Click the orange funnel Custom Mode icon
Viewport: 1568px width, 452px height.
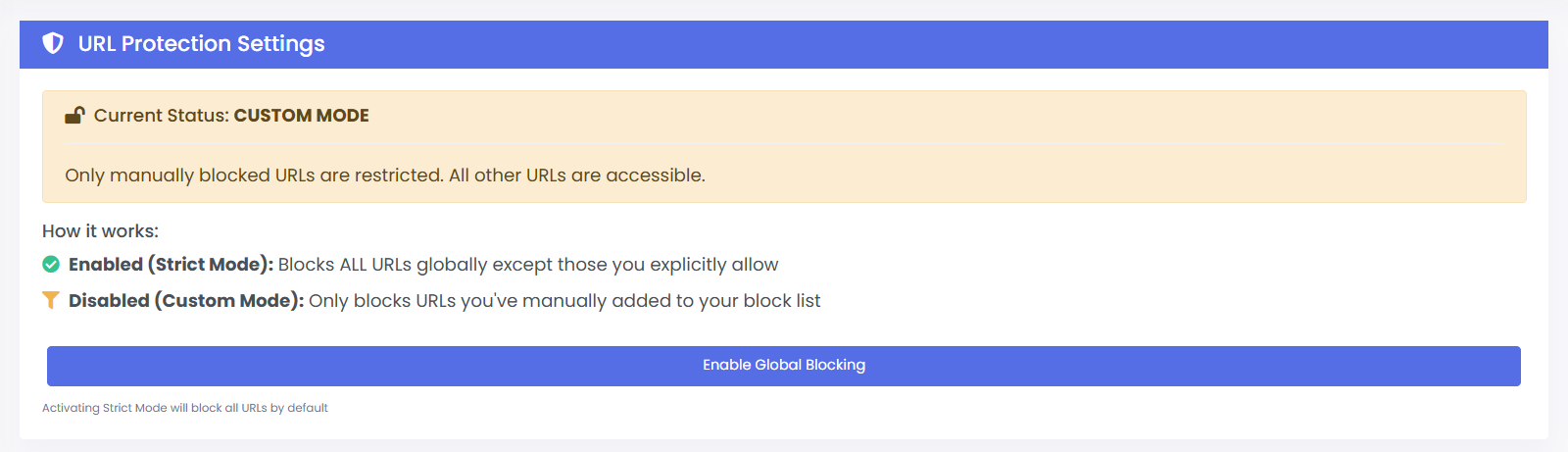51,300
